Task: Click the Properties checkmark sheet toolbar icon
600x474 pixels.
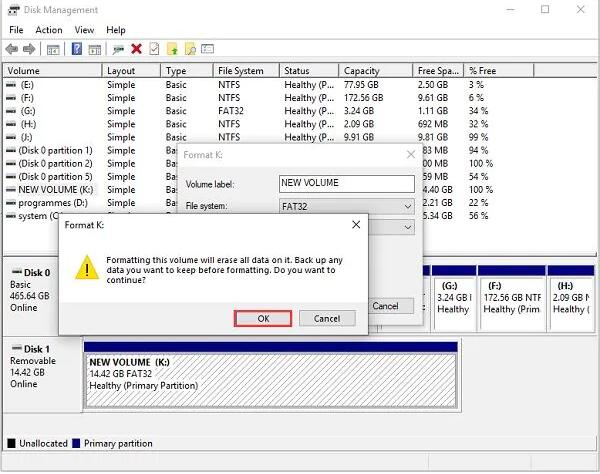Action: click(154, 49)
